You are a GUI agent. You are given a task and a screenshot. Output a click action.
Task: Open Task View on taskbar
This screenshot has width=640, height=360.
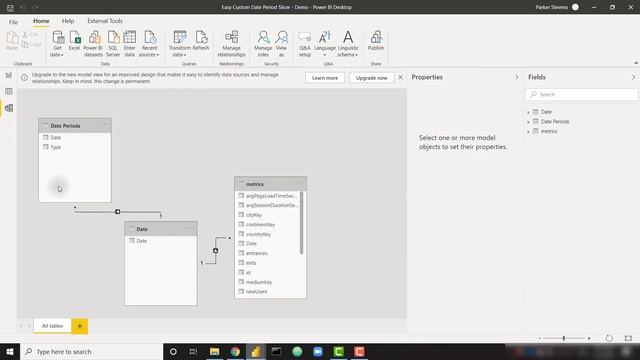pyautogui.click(x=193, y=351)
